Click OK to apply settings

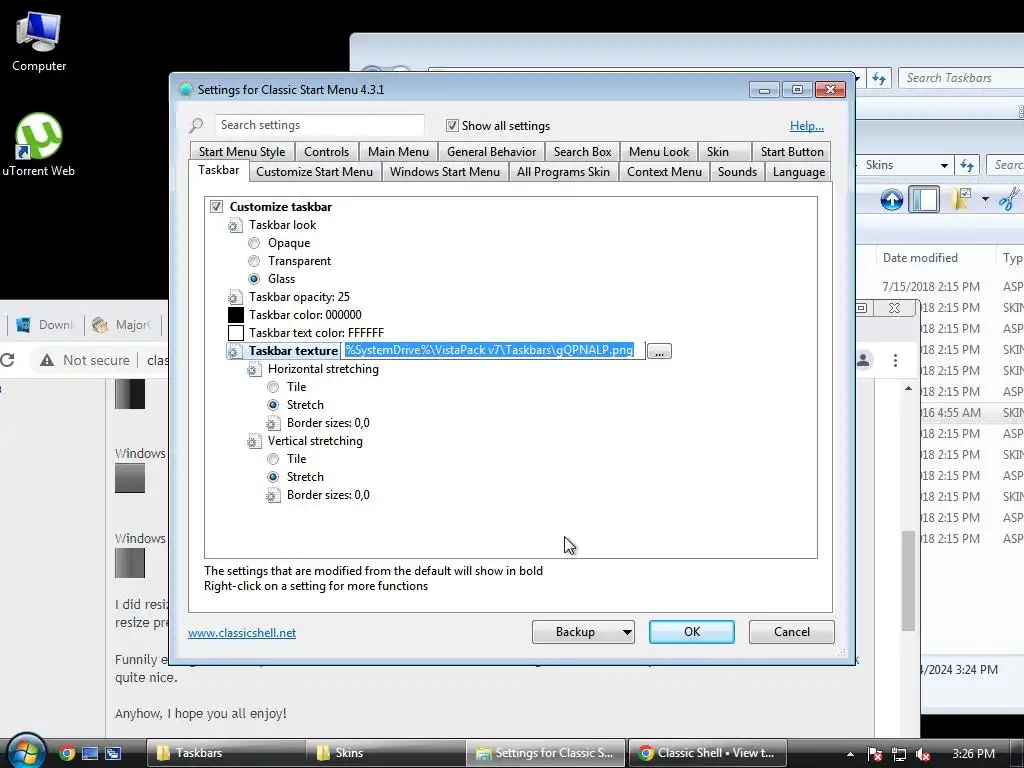point(692,632)
